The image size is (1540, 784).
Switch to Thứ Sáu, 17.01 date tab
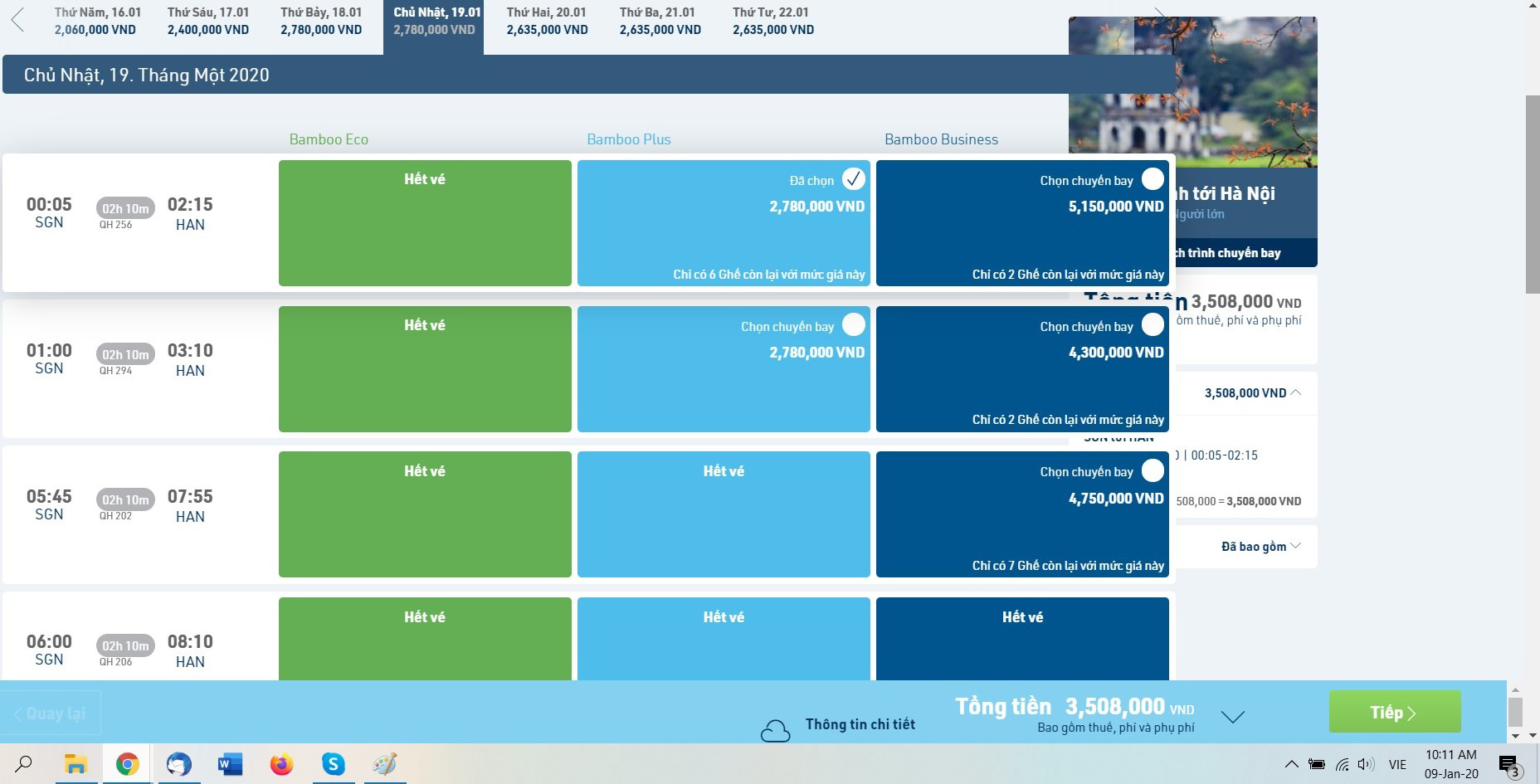(208, 22)
